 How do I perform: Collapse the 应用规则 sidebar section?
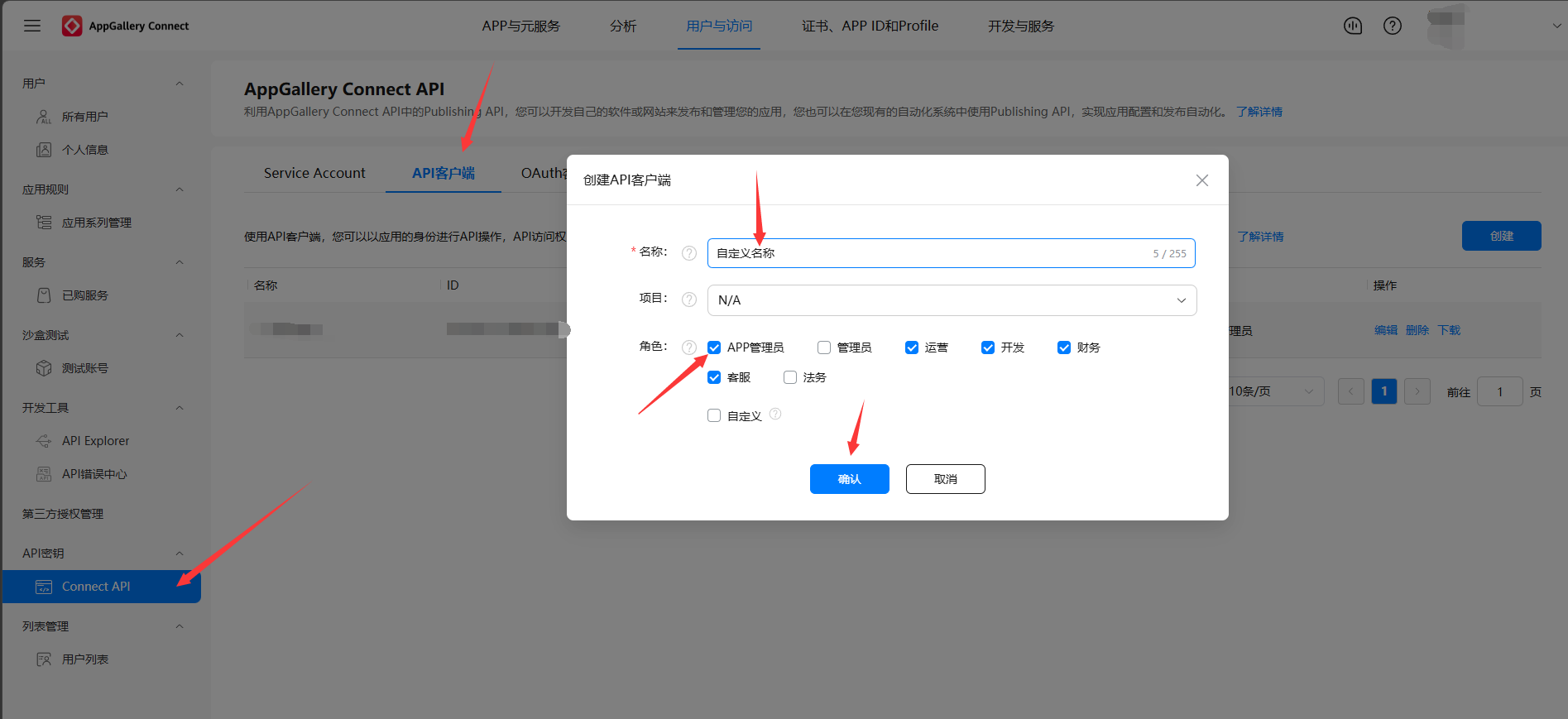point(180,189)
